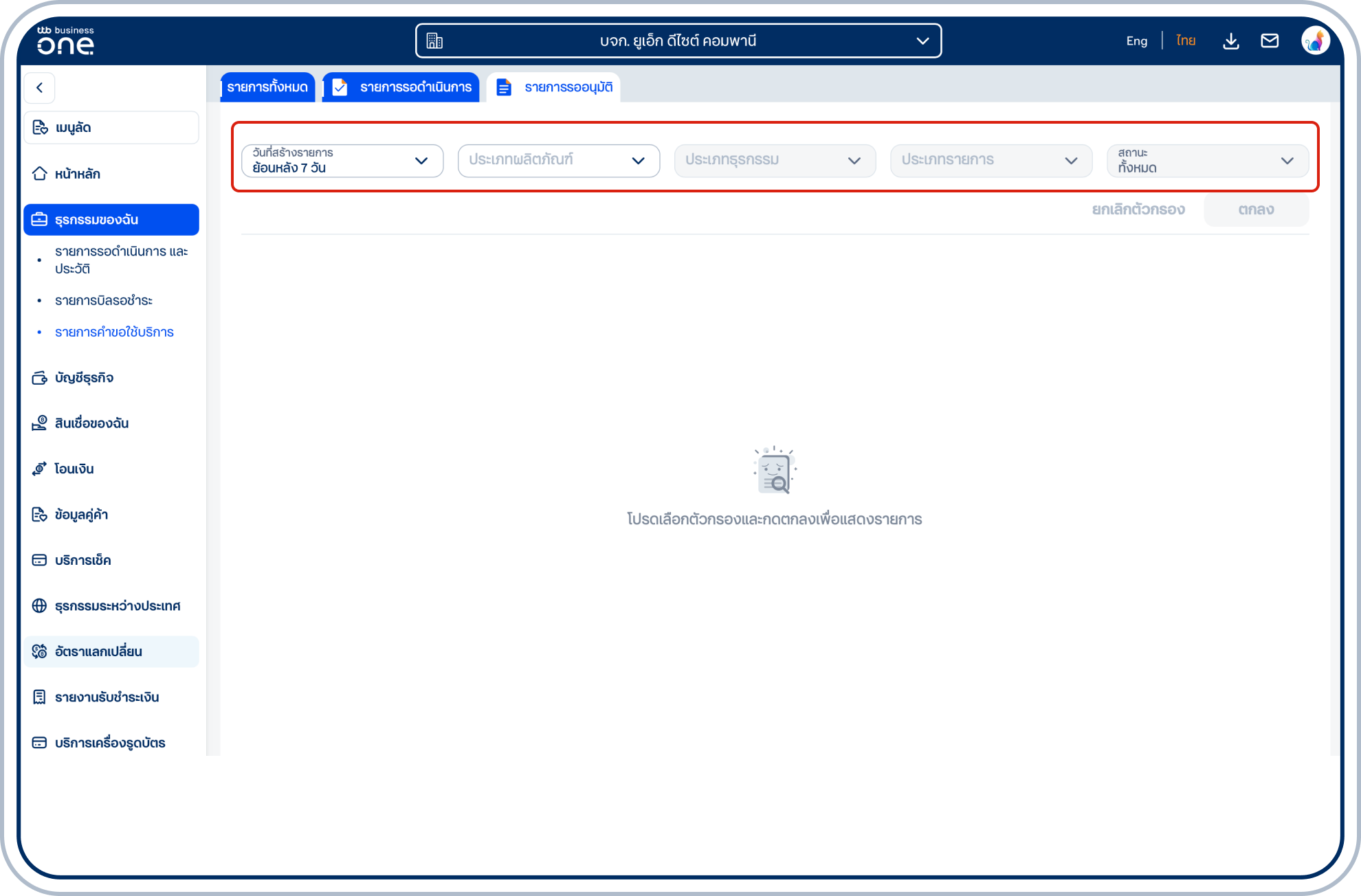Click the download icon in header

[1231, 41]
